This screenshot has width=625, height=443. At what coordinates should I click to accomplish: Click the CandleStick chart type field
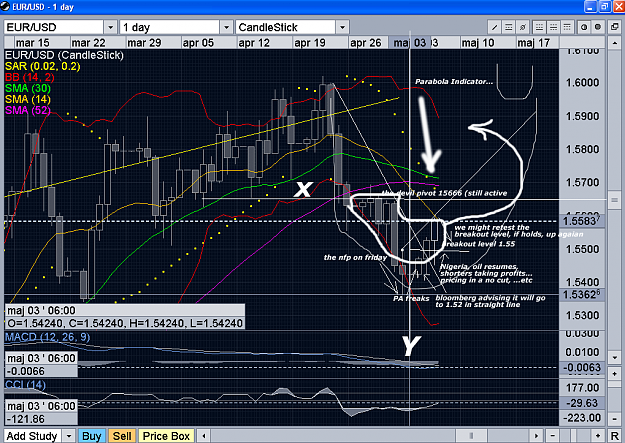(x=285, y=27)
